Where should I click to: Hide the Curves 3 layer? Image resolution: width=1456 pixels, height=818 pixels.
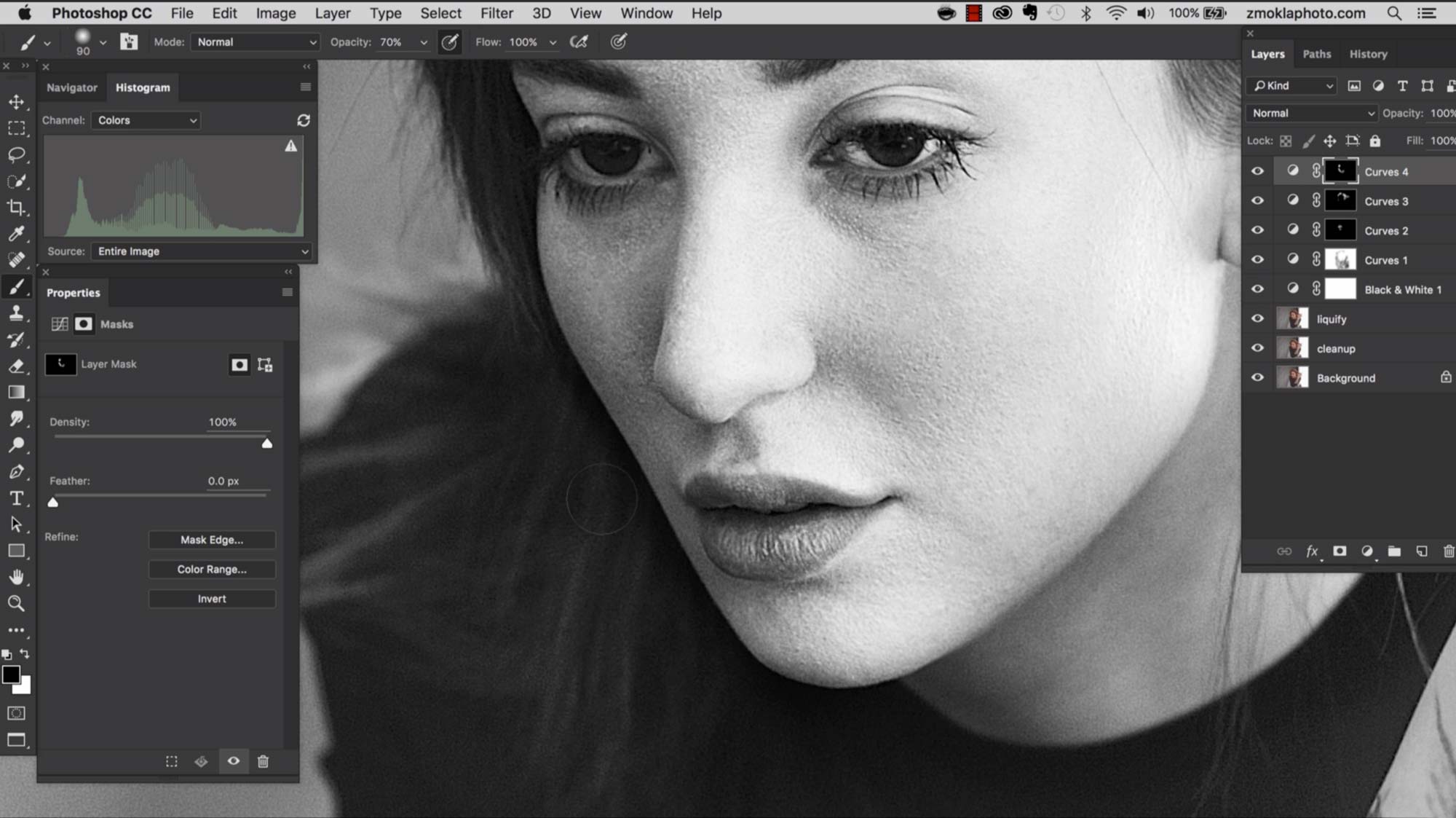1257,200
